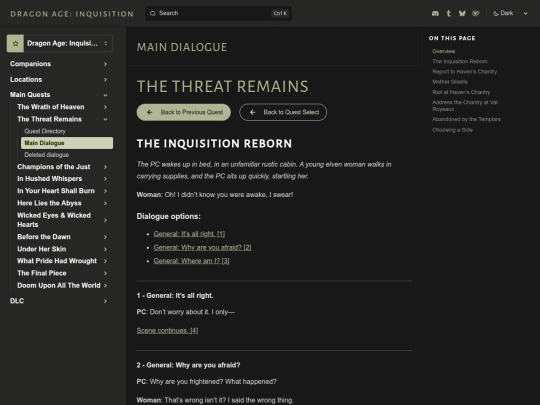Expand Champions of the Just chevron

[105, 167]
